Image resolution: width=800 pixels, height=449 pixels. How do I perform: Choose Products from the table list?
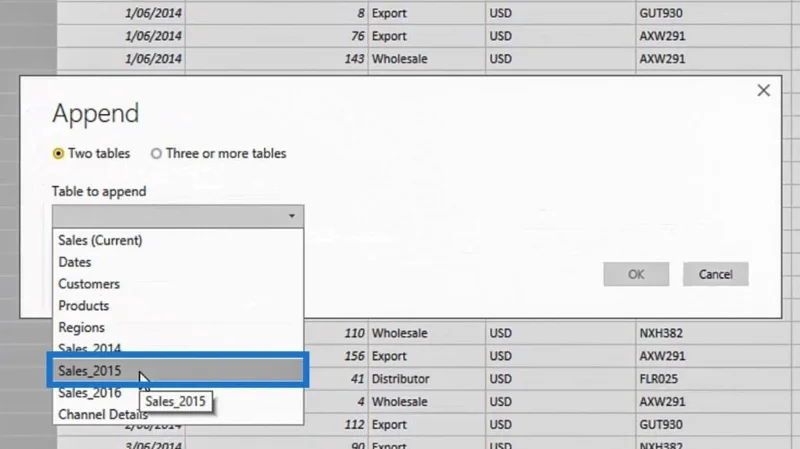click(178, 306)
